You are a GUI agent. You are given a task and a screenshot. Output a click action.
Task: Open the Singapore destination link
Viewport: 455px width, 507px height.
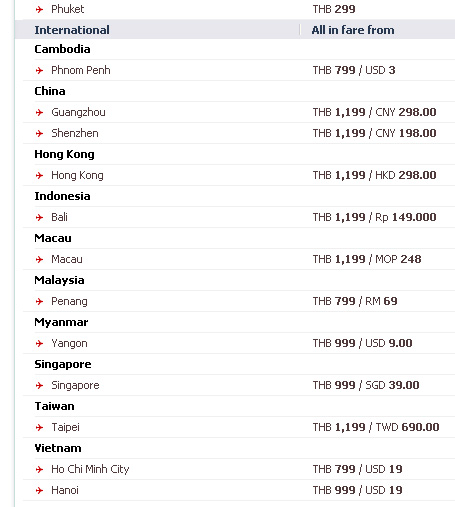click(x=75, y=385)
